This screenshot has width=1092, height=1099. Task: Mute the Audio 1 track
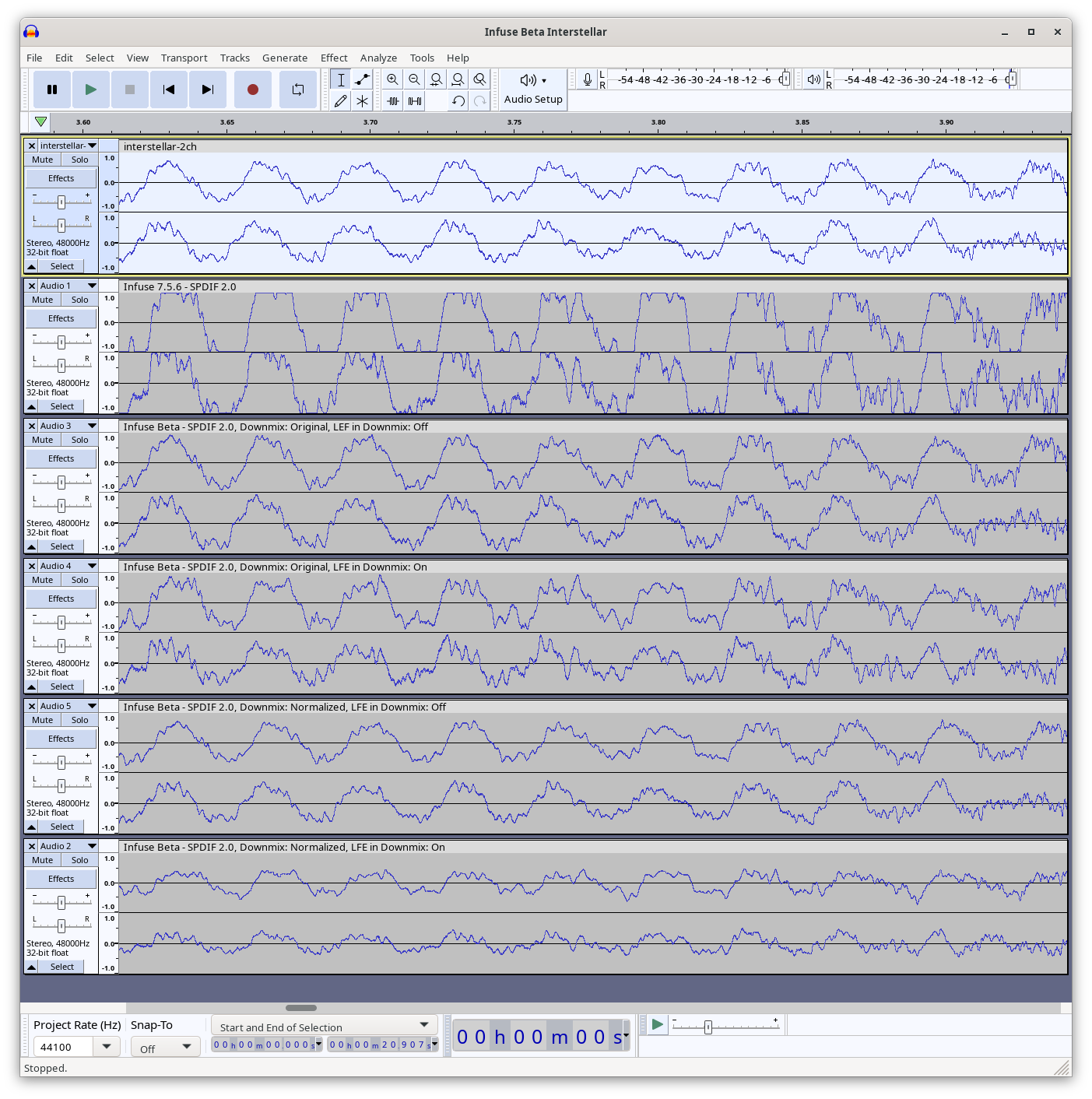pyautogui.click(x=43, y=300)
